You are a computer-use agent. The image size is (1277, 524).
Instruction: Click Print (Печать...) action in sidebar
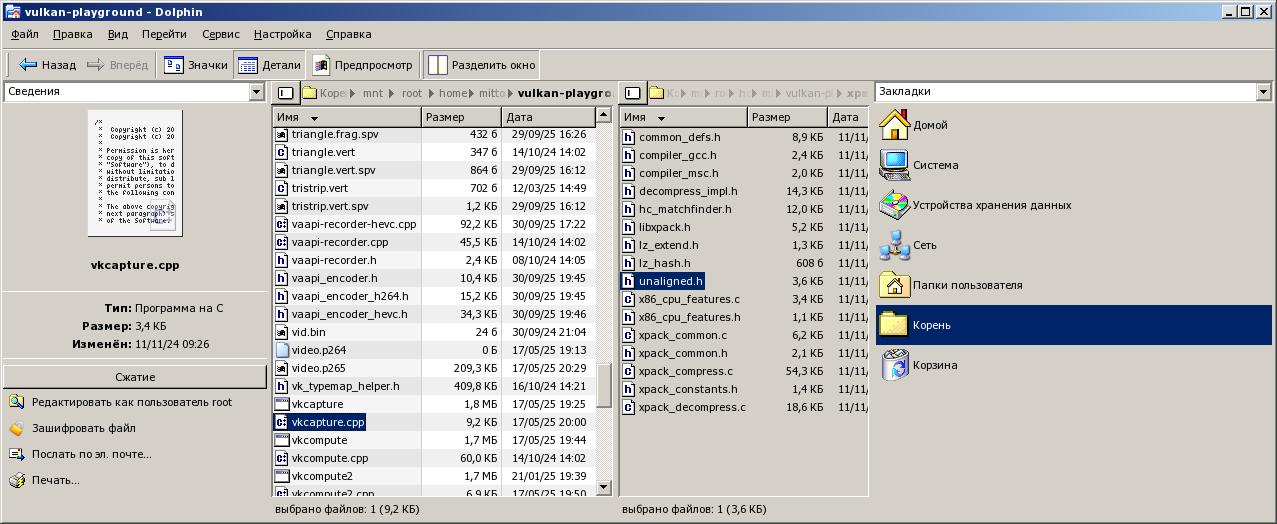tap(55, 480)
